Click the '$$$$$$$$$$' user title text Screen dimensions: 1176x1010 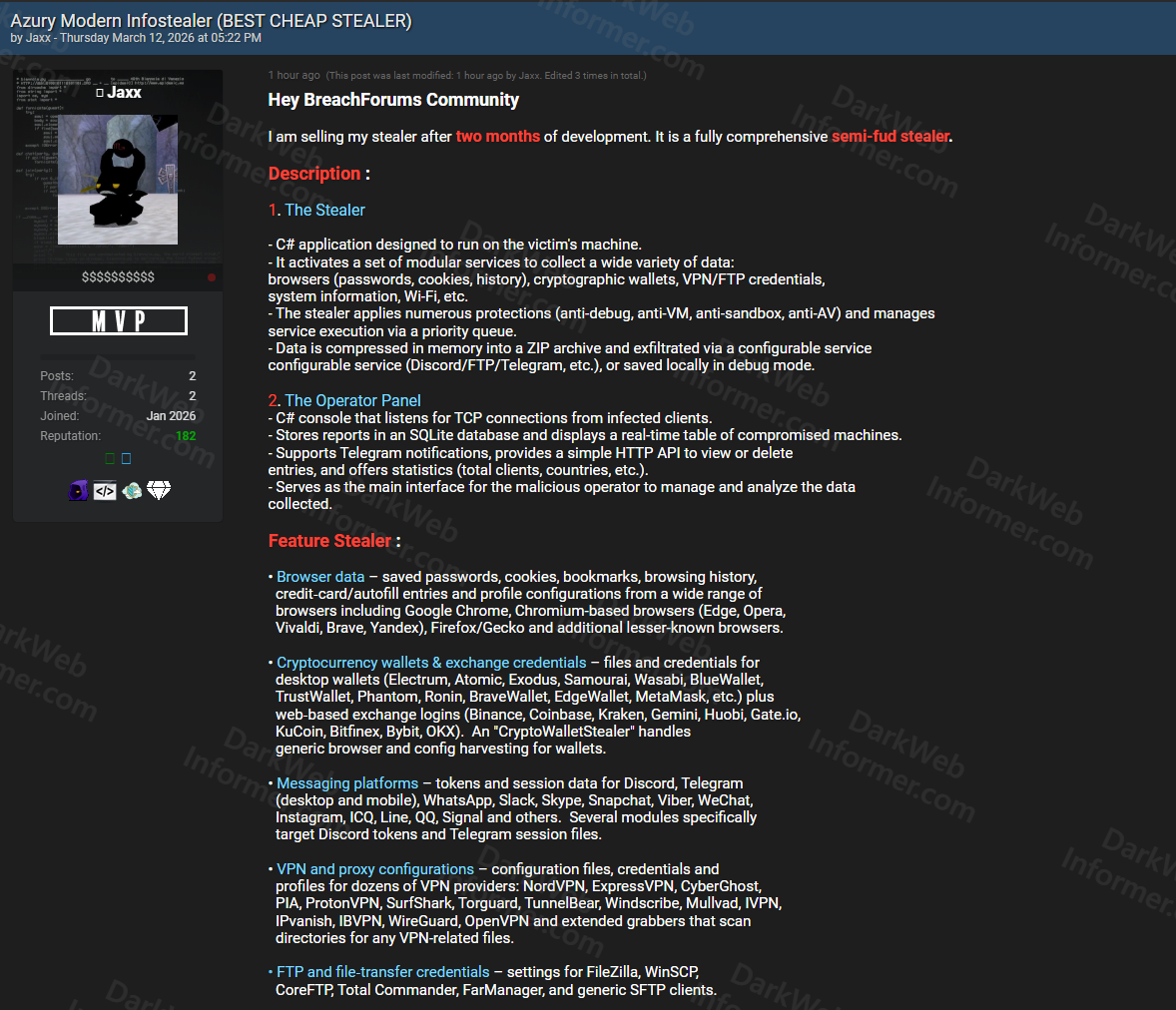(118, 276)
